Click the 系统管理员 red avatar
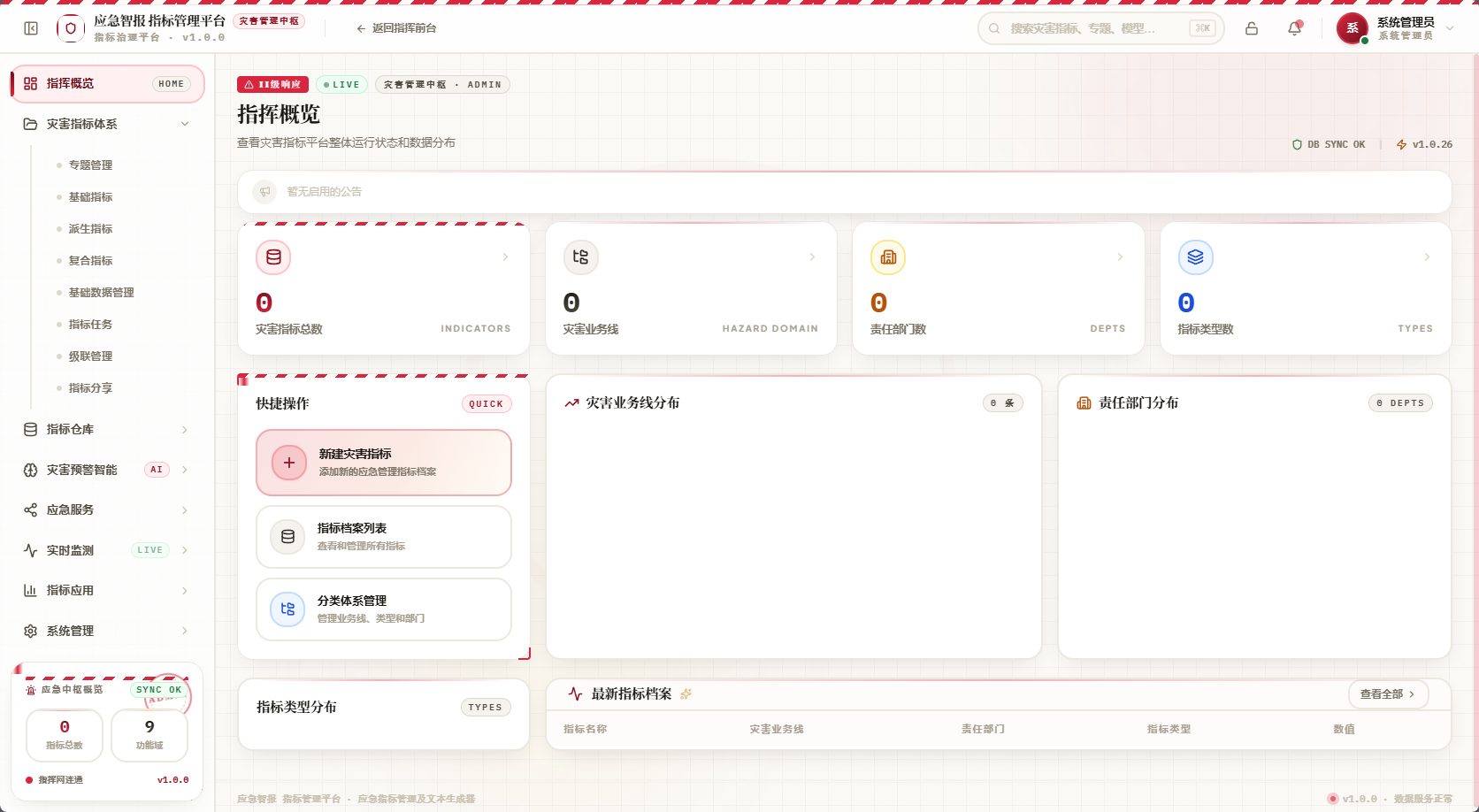Screen dimensions: 1479x812 point(1352,28)
